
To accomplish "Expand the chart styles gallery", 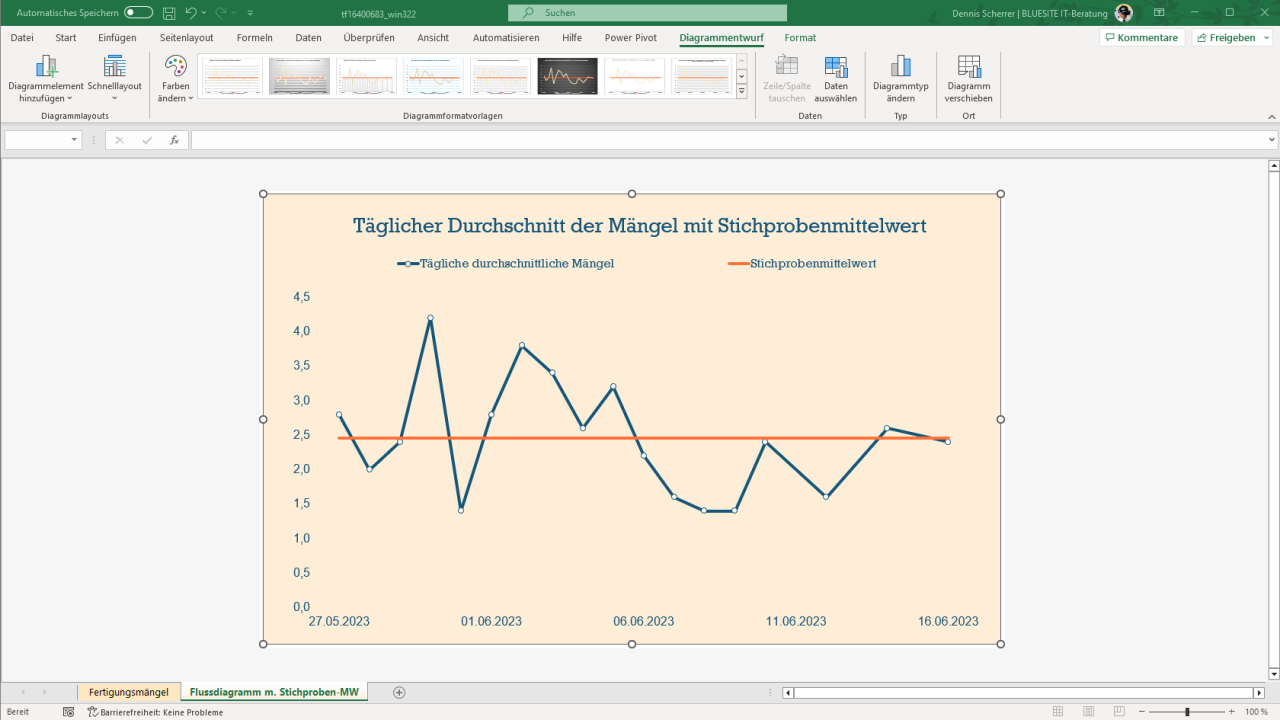I will [741, 91].
